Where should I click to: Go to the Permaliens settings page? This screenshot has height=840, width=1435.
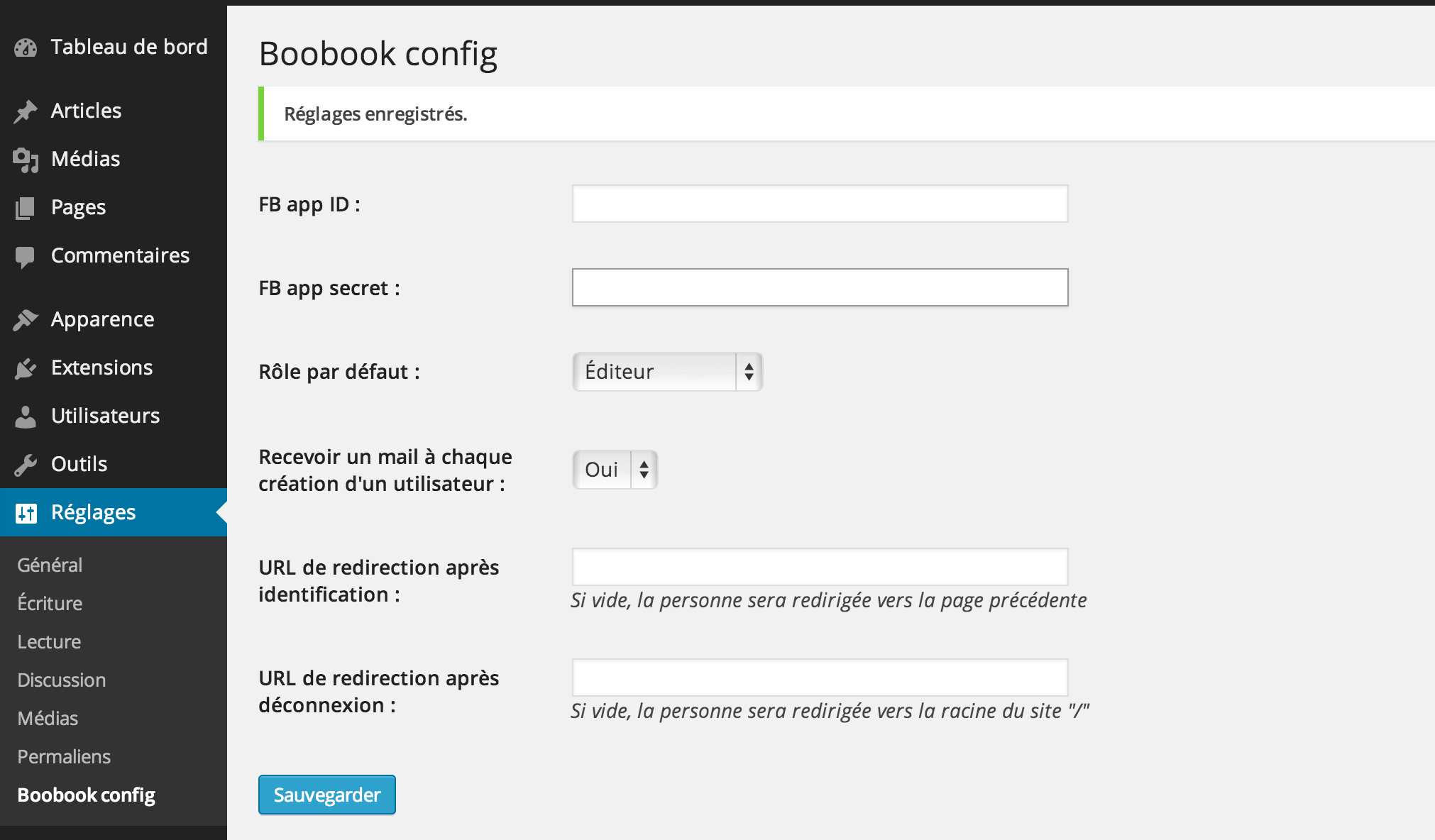point(64,756)
